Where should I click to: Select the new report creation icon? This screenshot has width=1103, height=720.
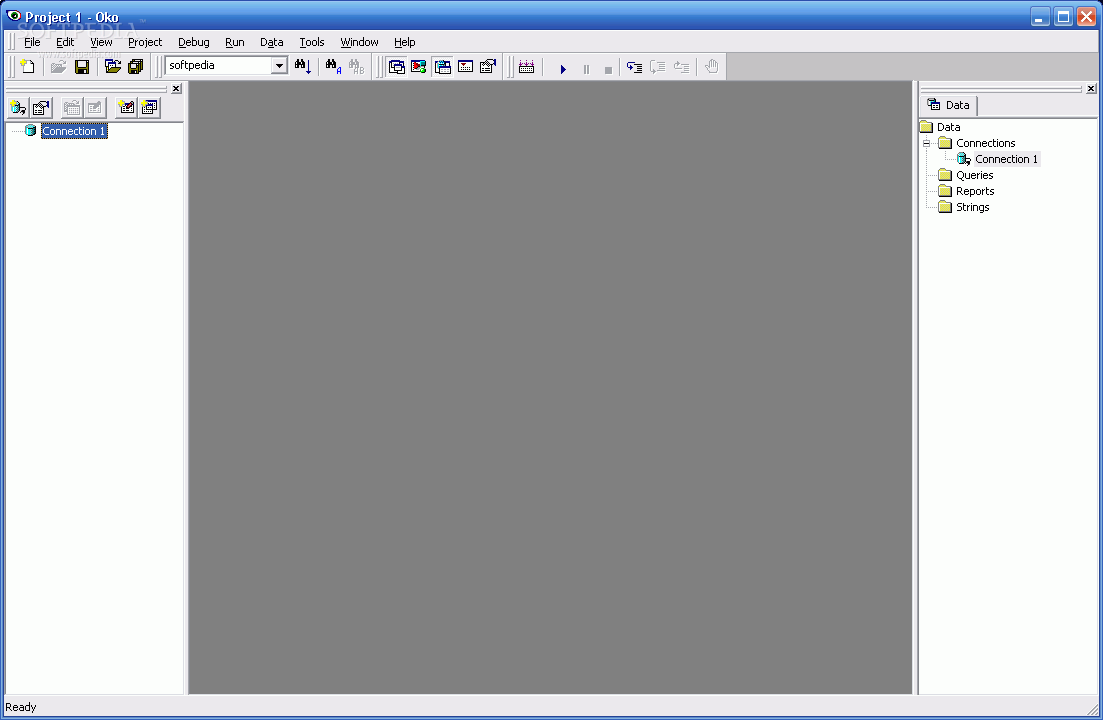(x=149, y=107)
